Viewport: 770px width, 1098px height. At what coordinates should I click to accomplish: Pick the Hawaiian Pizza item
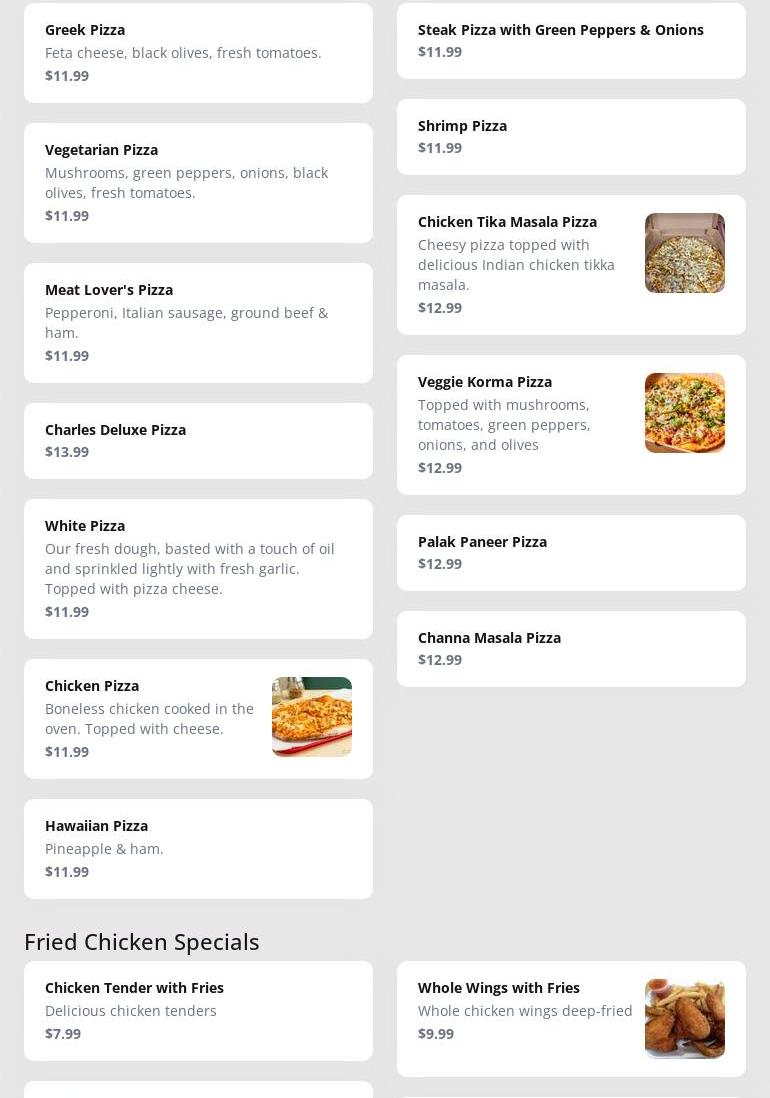point(198,848)
